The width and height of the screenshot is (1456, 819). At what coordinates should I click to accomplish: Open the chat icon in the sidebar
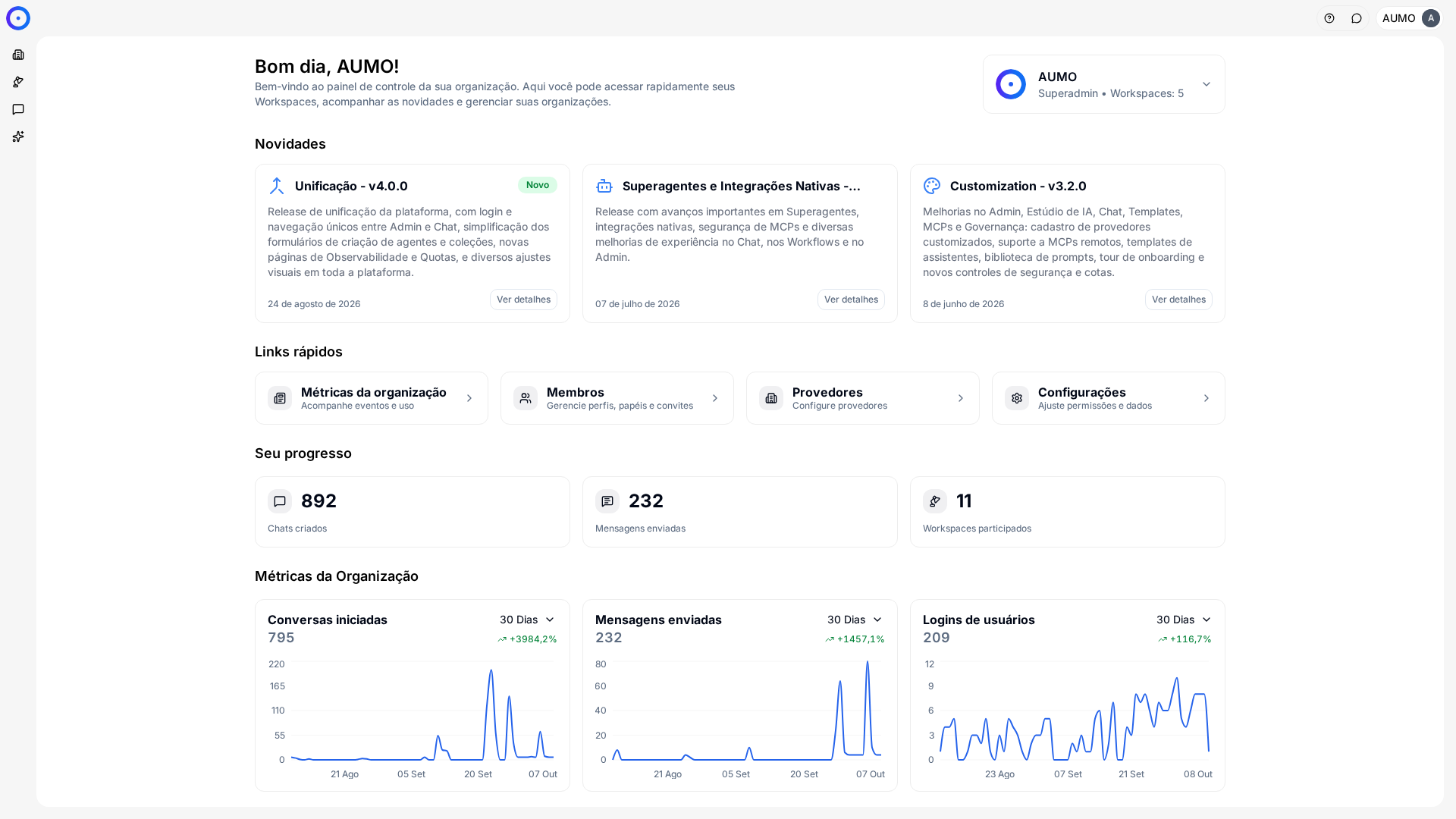[18, 109]
